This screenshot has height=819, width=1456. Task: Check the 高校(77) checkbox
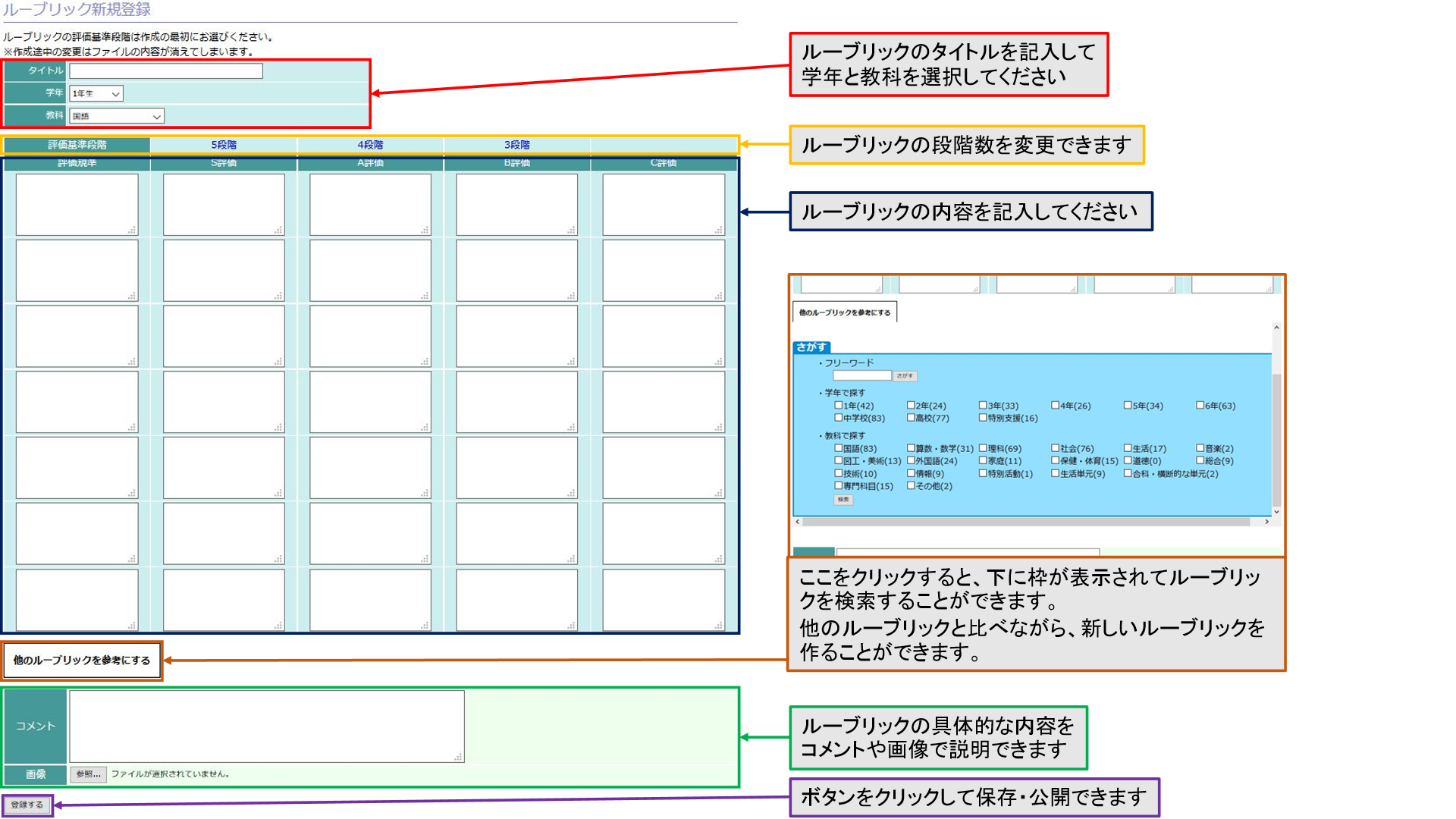click(x=911, y=418)
